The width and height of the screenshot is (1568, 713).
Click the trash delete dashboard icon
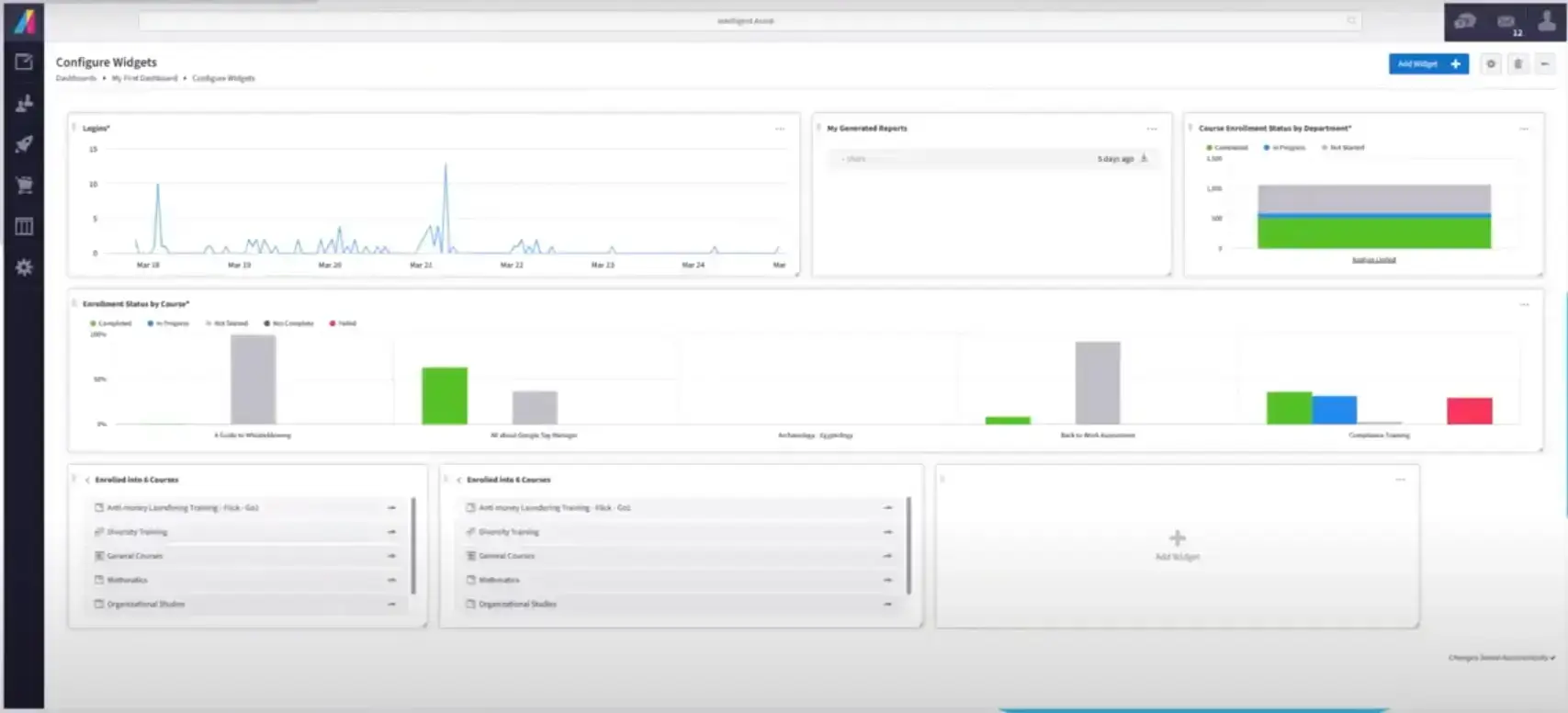(x=1517, y=63)
